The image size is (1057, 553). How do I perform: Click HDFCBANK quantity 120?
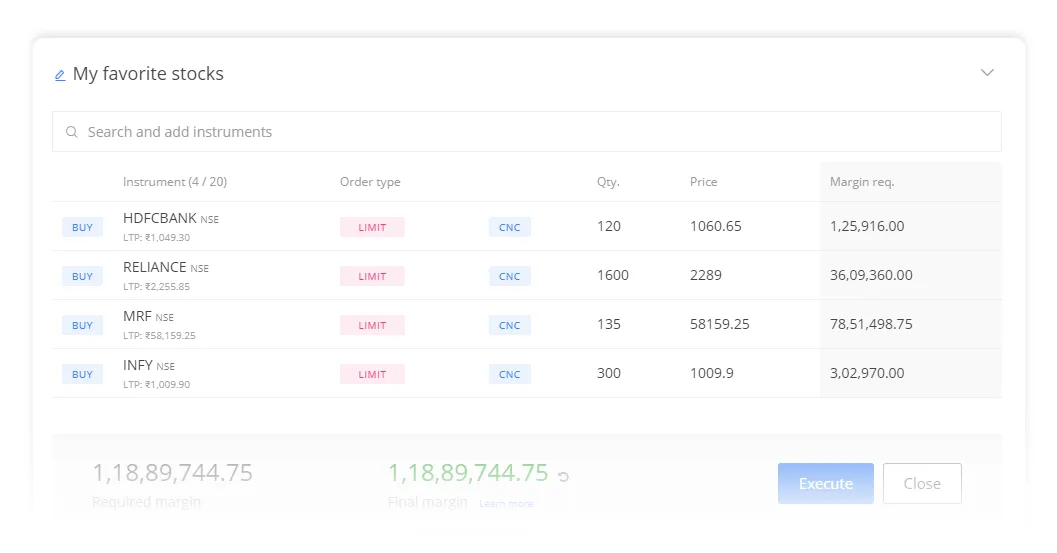pos(609,227)
